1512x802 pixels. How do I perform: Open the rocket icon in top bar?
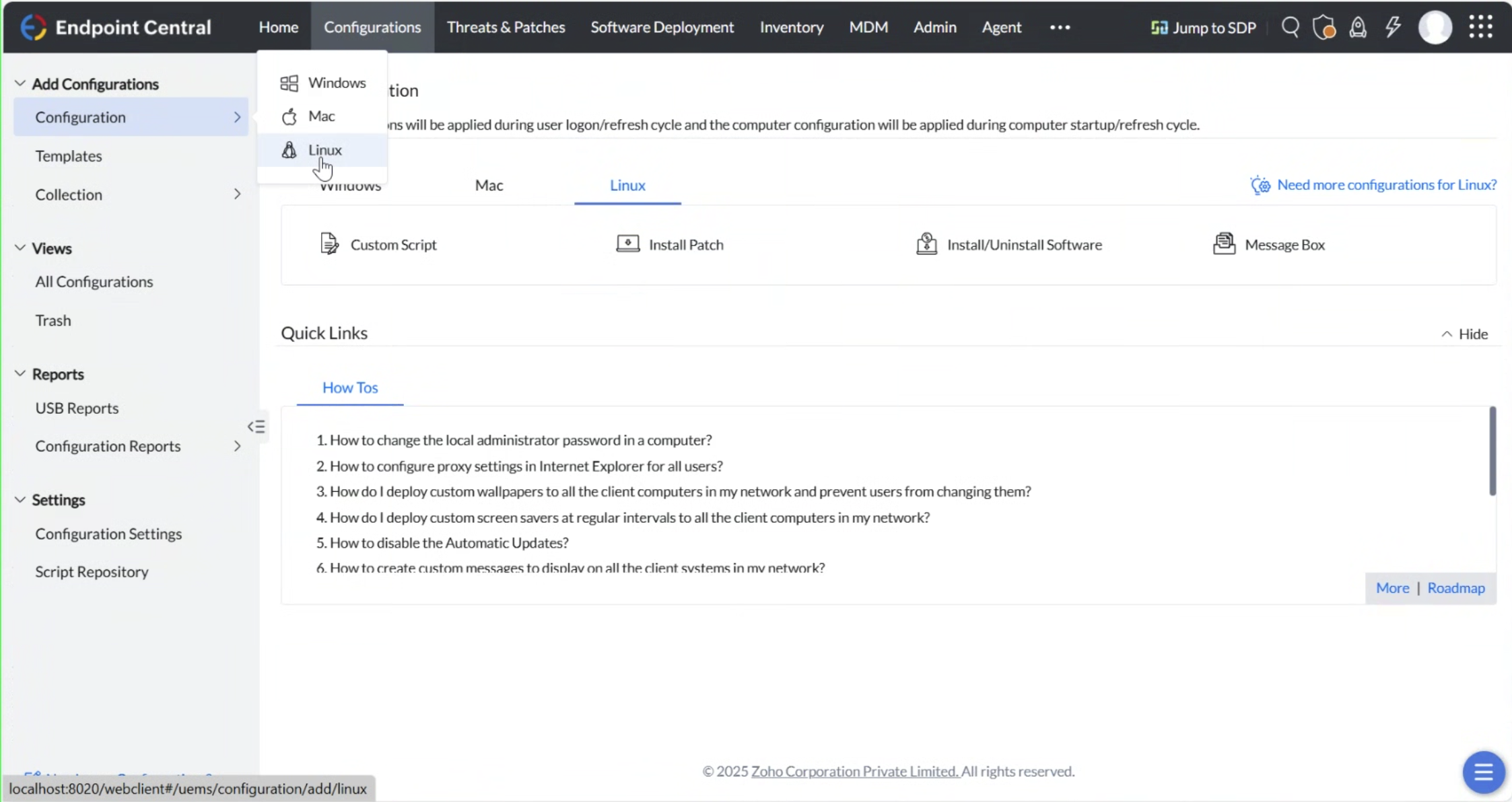(1358, 28)
